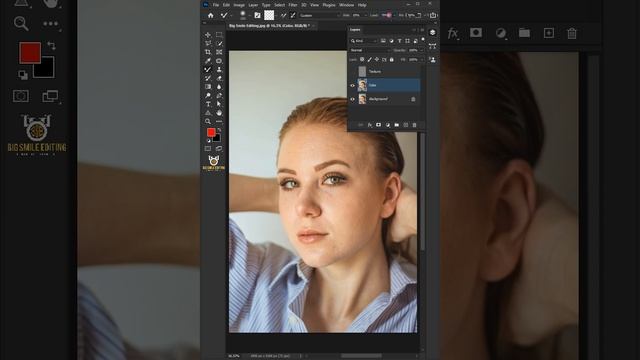Select the Mixer Brush tool in toolbar
Image resolution: width=640 pixels, height=360 pixels.
tap(208, 69)
